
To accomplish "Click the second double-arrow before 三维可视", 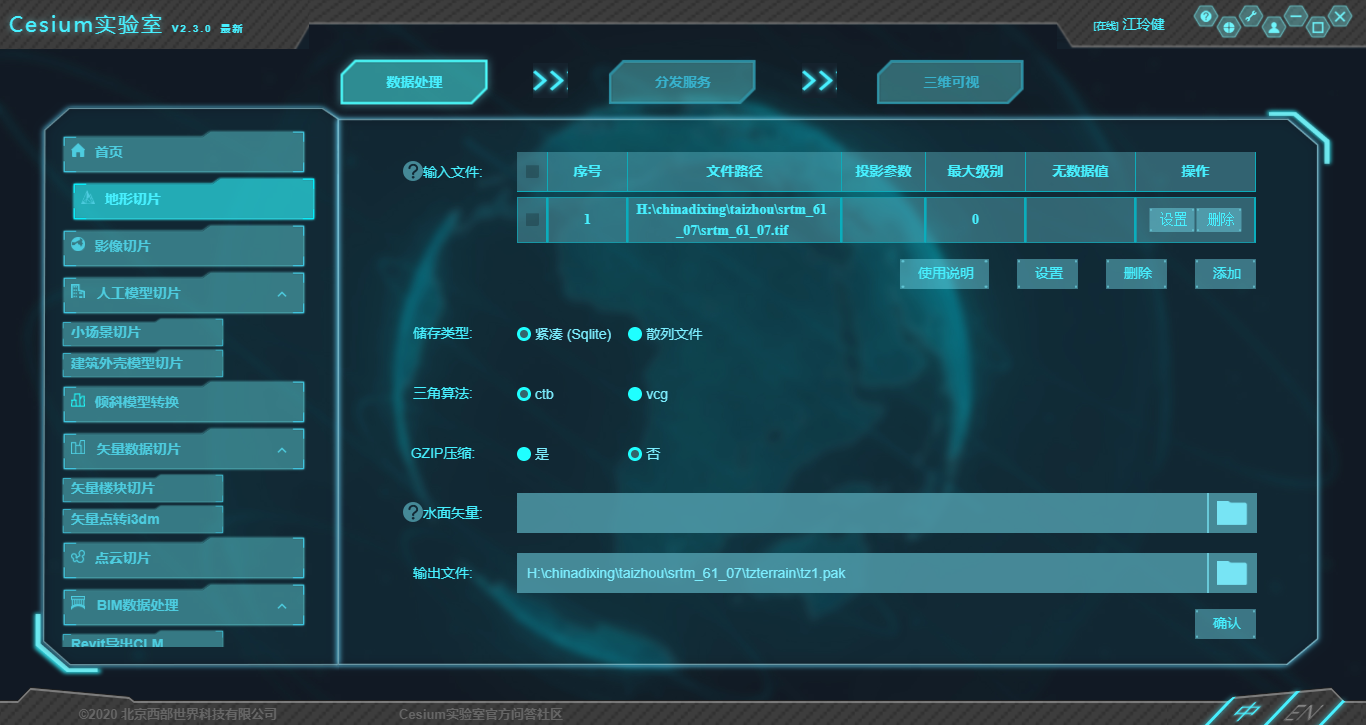I will point(818,81).
